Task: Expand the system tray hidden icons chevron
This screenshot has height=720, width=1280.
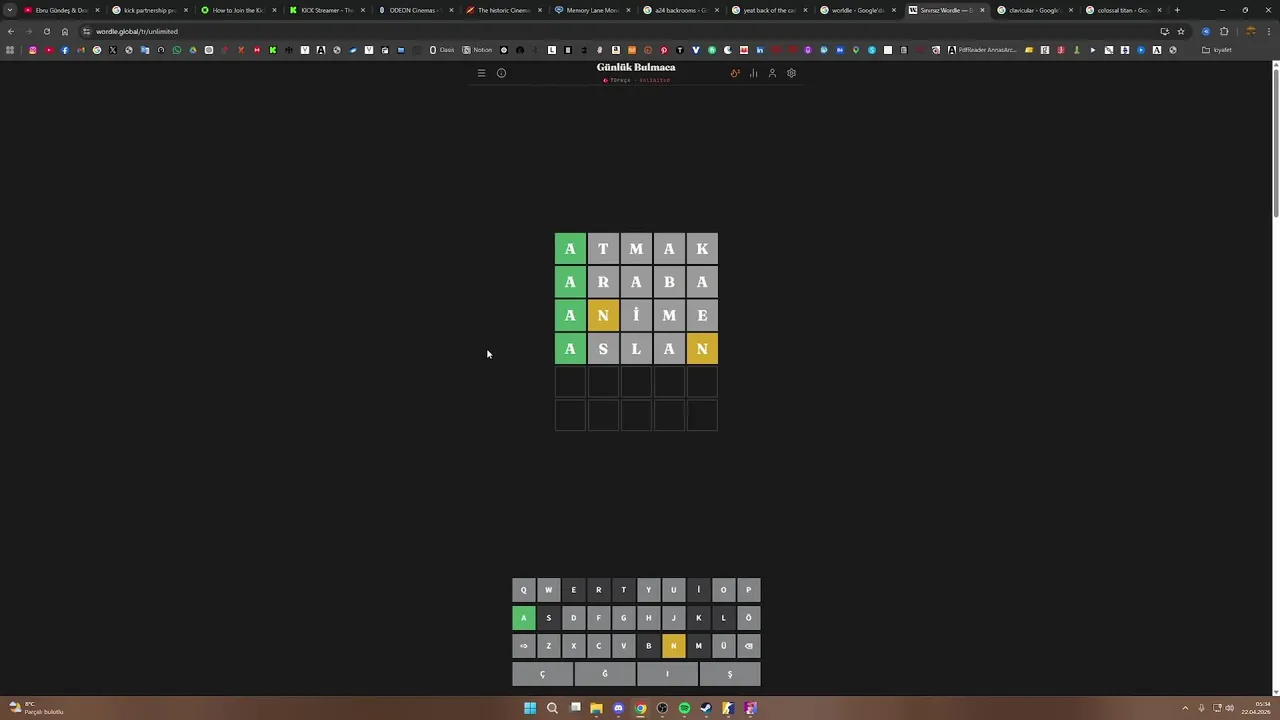Action: tap(1185, 709)
